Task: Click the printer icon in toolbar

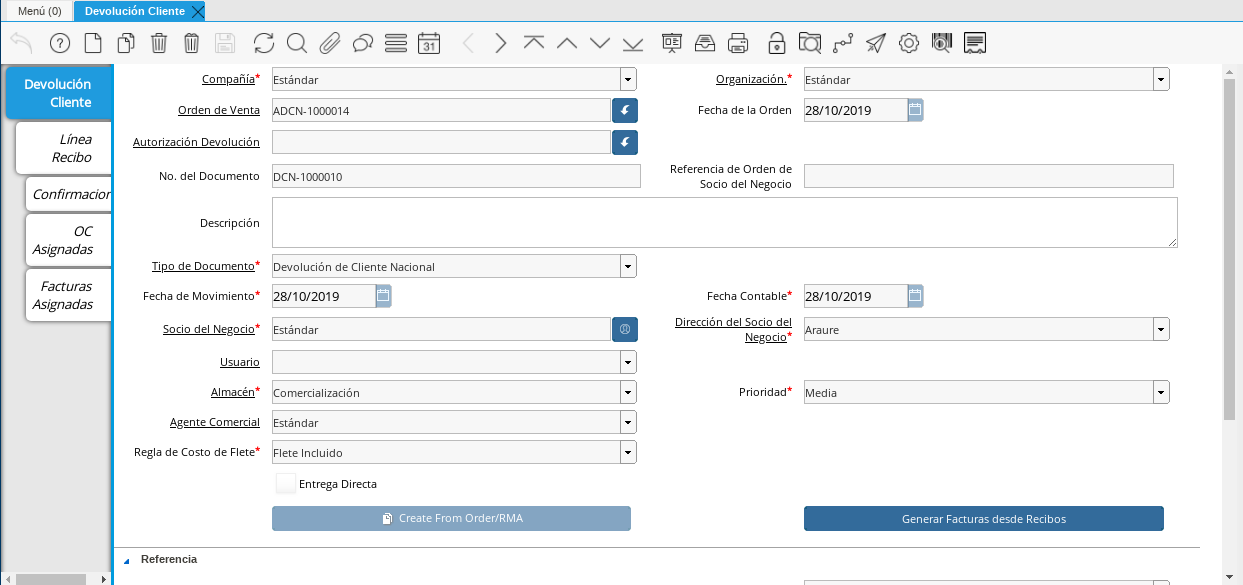Action: (x=738, y=43)
